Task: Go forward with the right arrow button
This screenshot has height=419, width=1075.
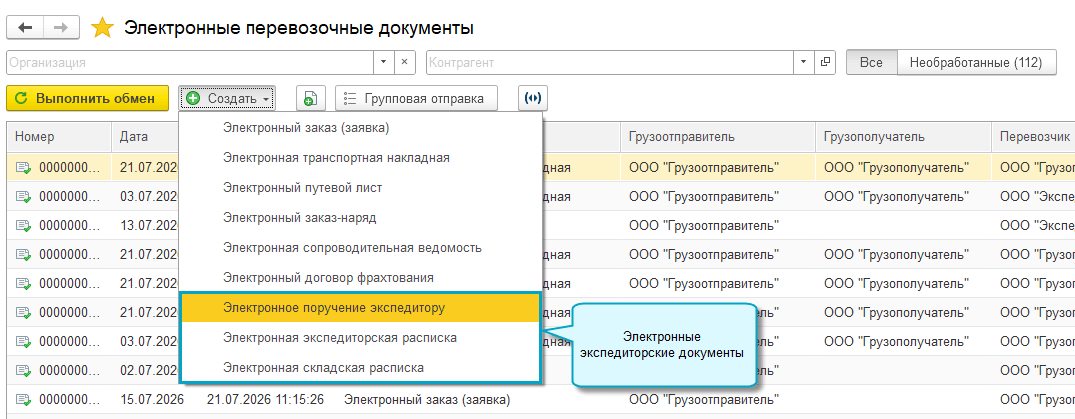Action: [x=61, y=27]
